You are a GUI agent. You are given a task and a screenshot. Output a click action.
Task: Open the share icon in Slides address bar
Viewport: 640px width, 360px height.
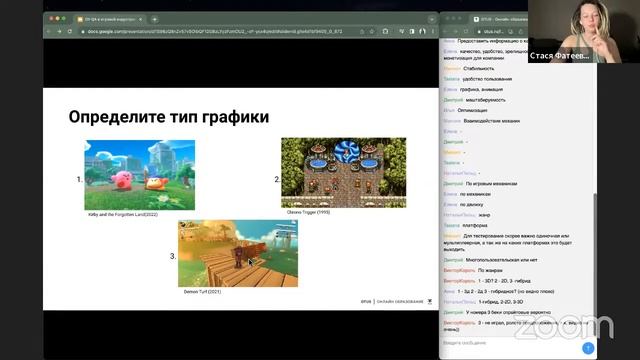362,31
